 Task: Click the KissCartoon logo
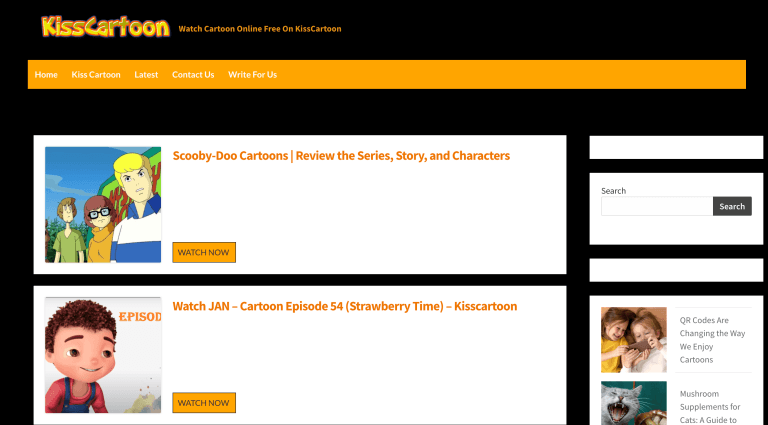[105, 27]
